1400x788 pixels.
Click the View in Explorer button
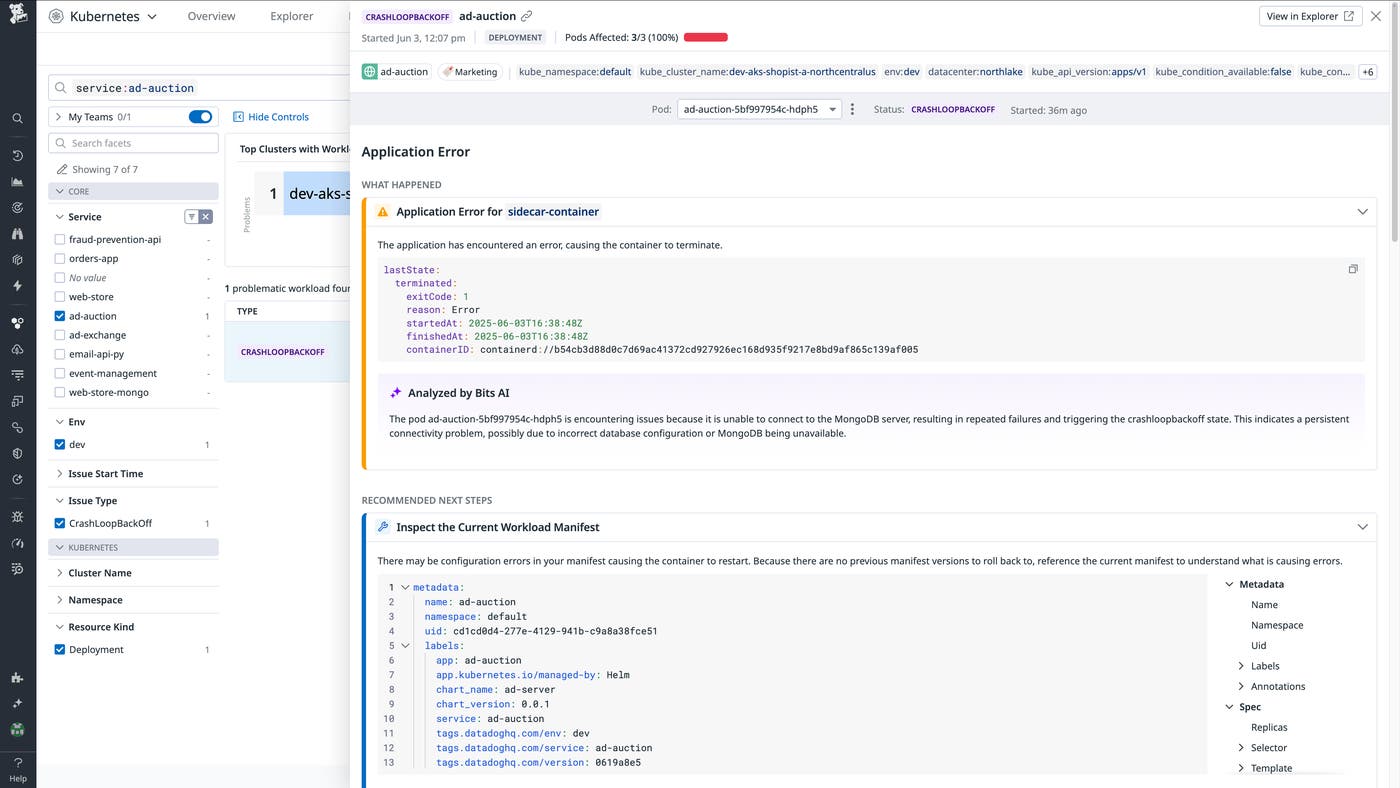coord(1309,15)
